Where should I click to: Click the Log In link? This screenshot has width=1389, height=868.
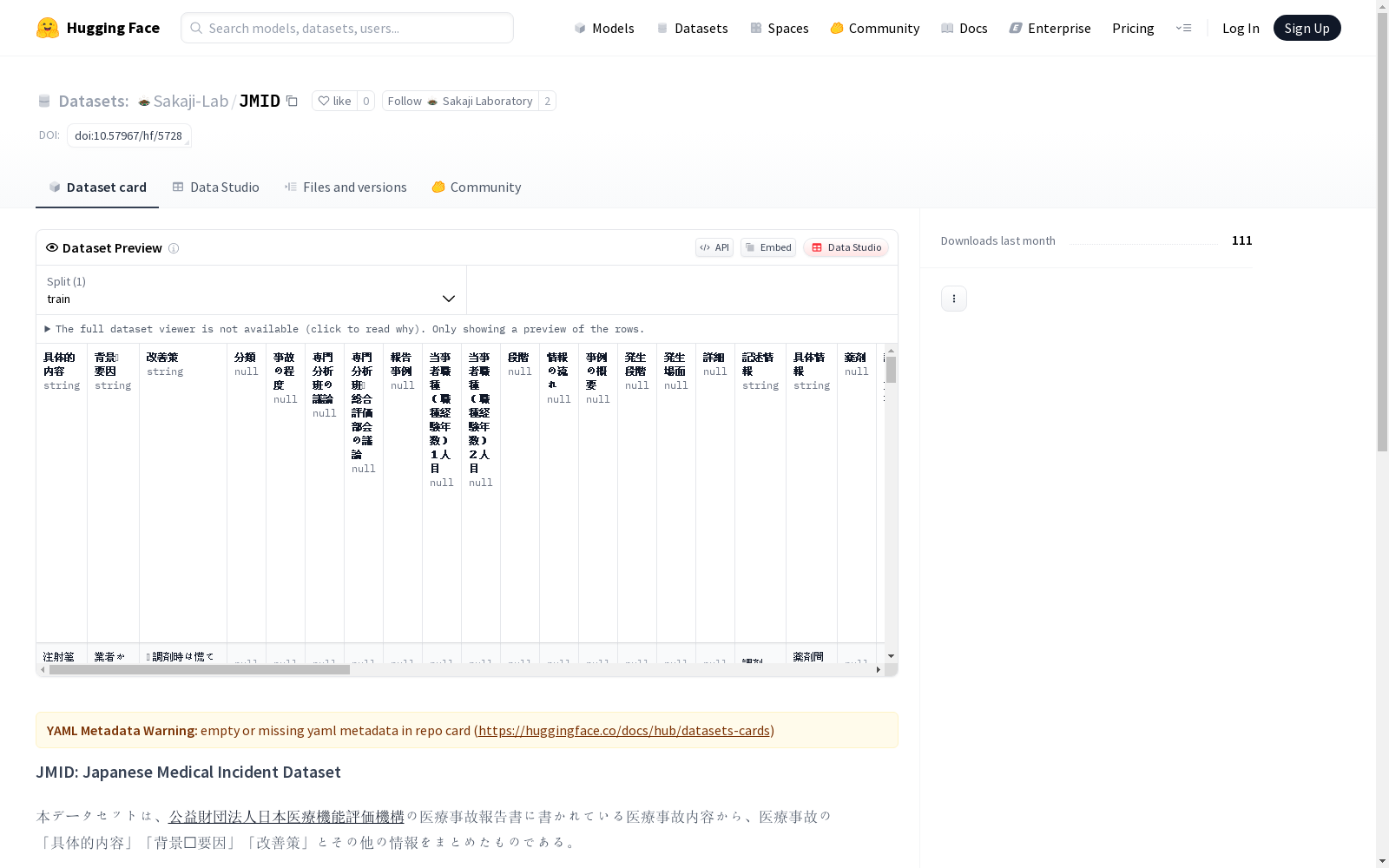point(1241,28)
